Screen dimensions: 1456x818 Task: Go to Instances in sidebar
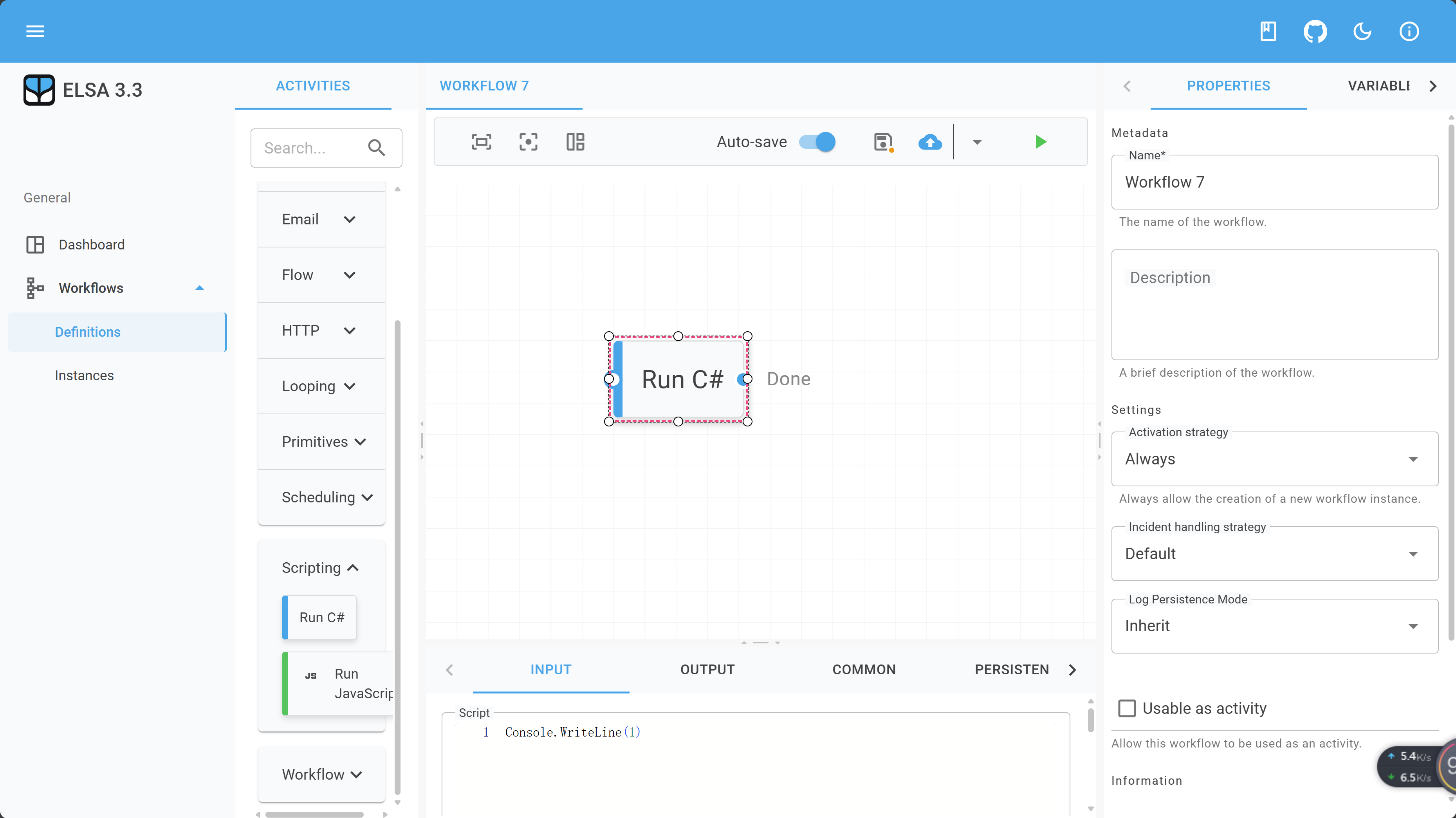pos(84,376)
